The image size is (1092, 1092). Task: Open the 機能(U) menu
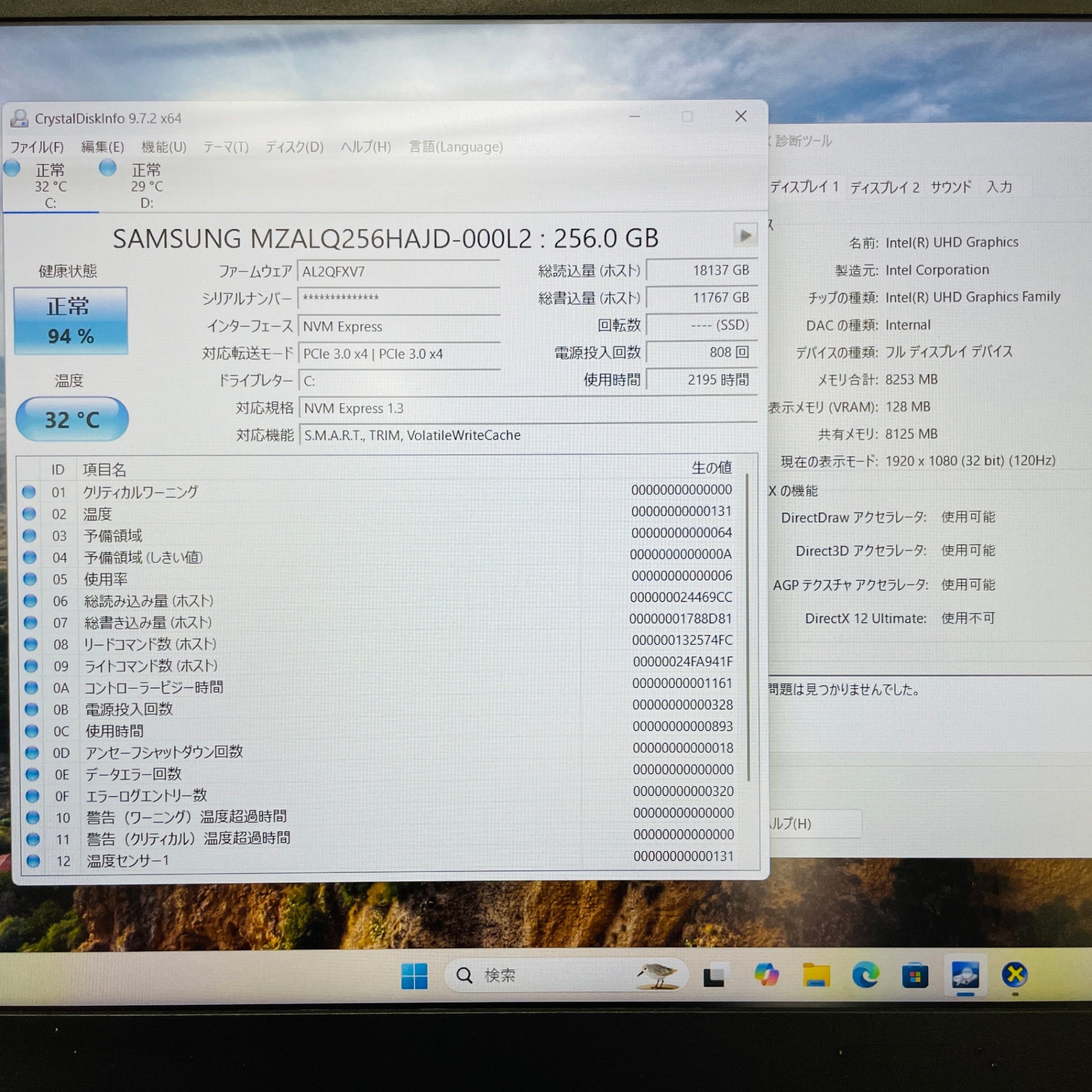164,147
